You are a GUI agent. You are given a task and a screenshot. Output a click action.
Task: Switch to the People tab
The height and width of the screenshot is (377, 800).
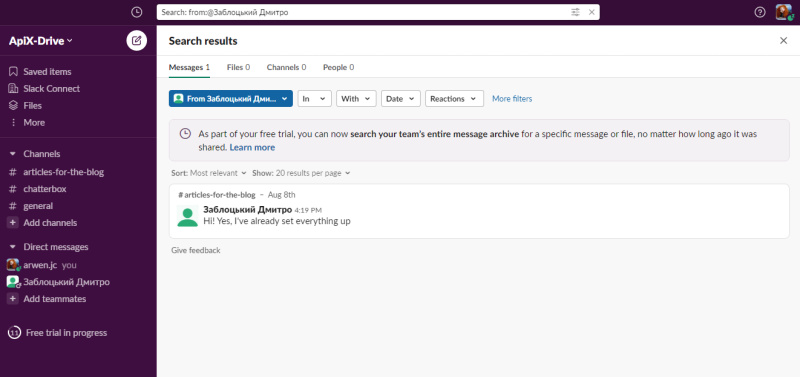[x=338, y=67]
